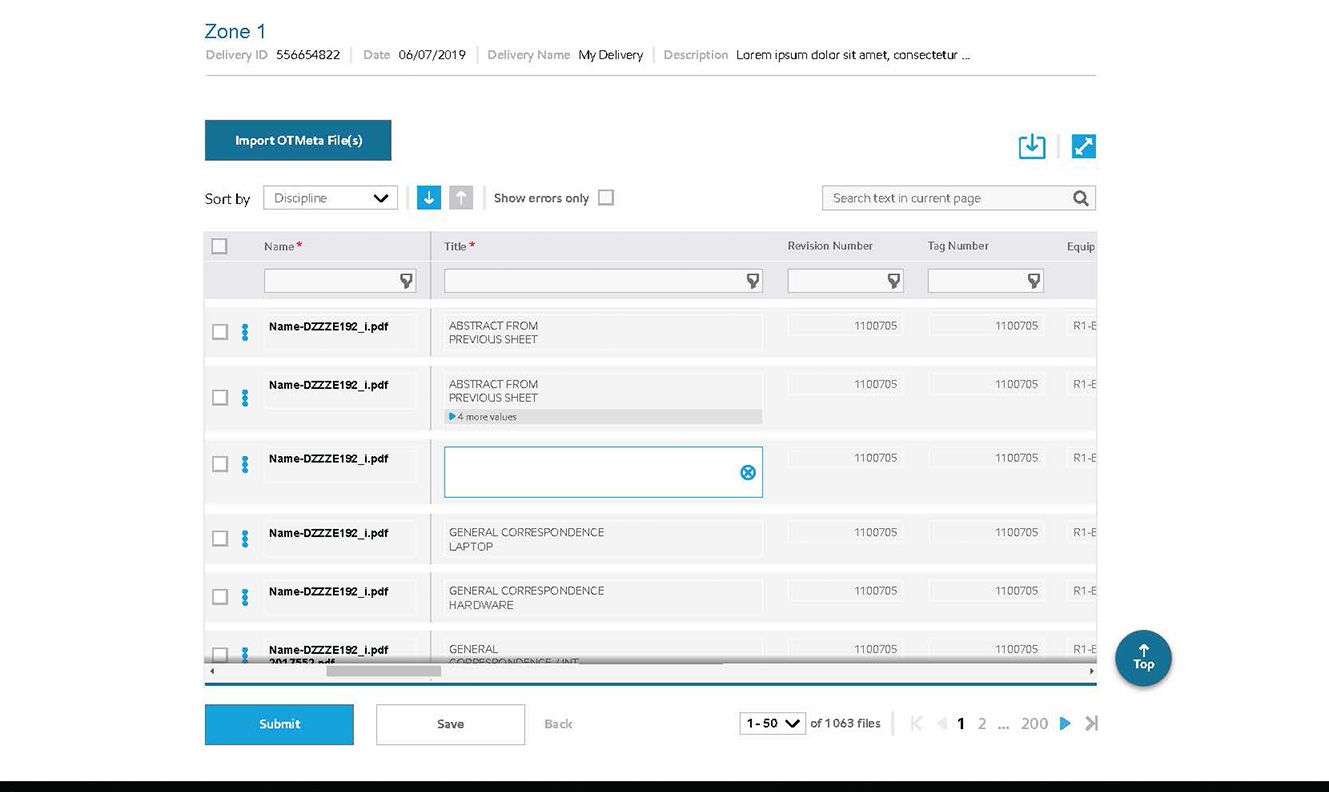The height and width of the screenshot is (792, 1329).
Task: Go to the next page of files
Action: pos(1064,723)
